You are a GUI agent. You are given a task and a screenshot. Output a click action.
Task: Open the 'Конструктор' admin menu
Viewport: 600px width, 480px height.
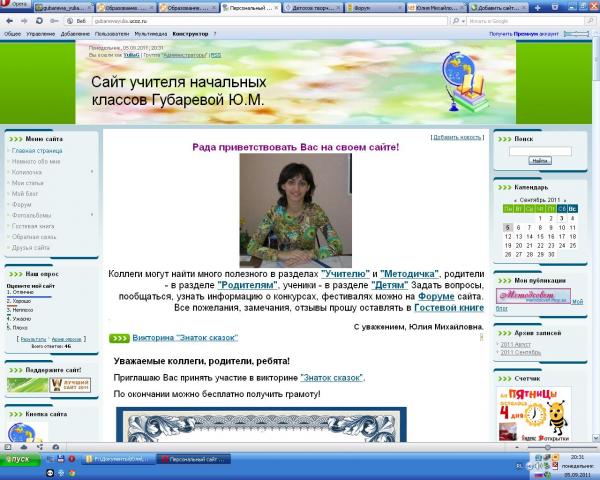(x=190, y=34)
